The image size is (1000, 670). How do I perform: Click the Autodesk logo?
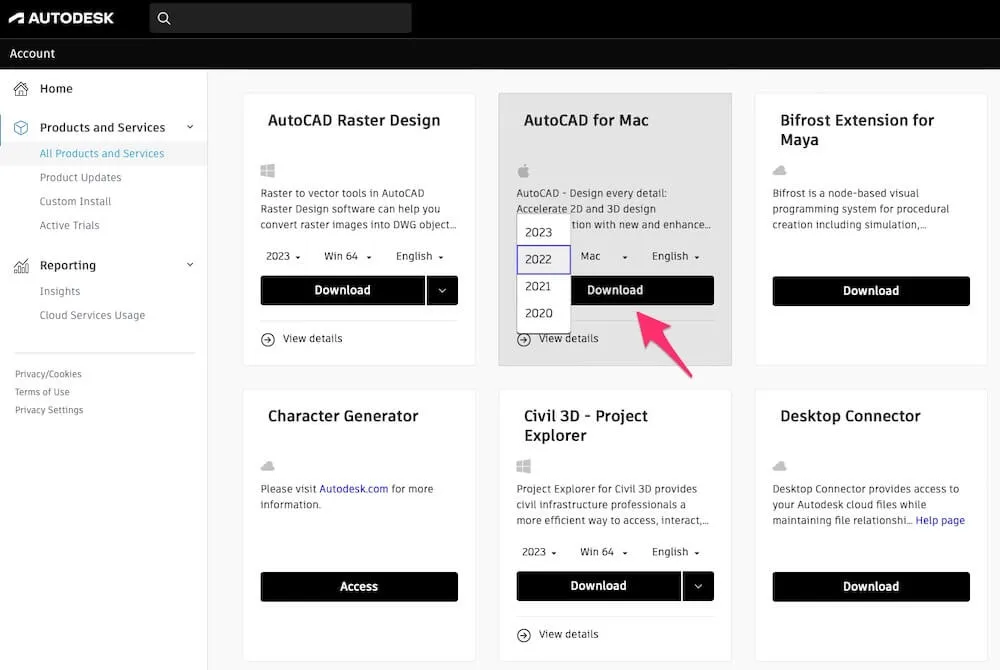[x=62, y=17]
